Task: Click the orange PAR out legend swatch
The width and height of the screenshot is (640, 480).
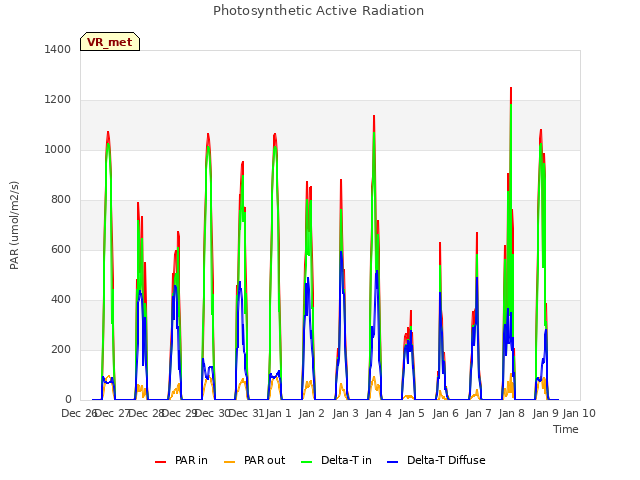Action: 230,462
